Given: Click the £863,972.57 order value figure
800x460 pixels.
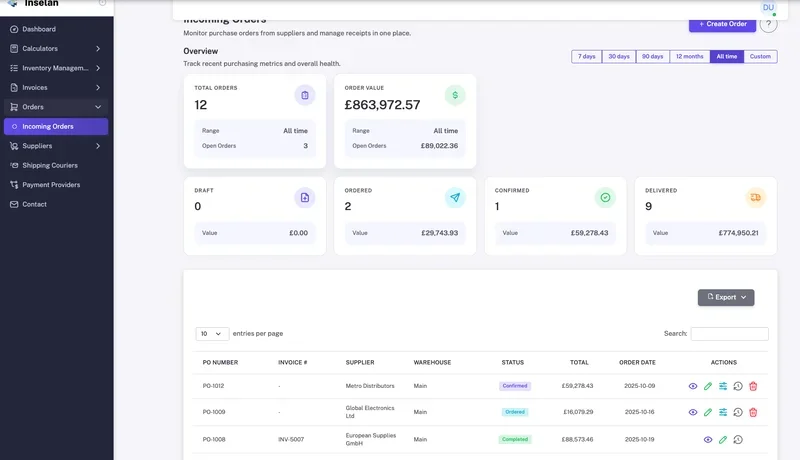Looking at the screenshot, I should (382, 105).
